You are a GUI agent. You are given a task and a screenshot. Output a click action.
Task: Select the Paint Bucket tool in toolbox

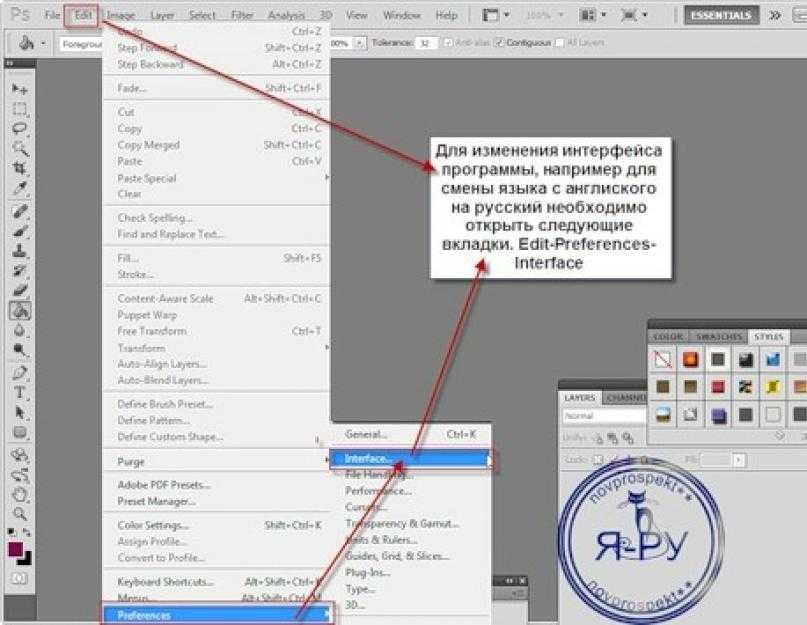pyautogui.click(x=20, y=310)
